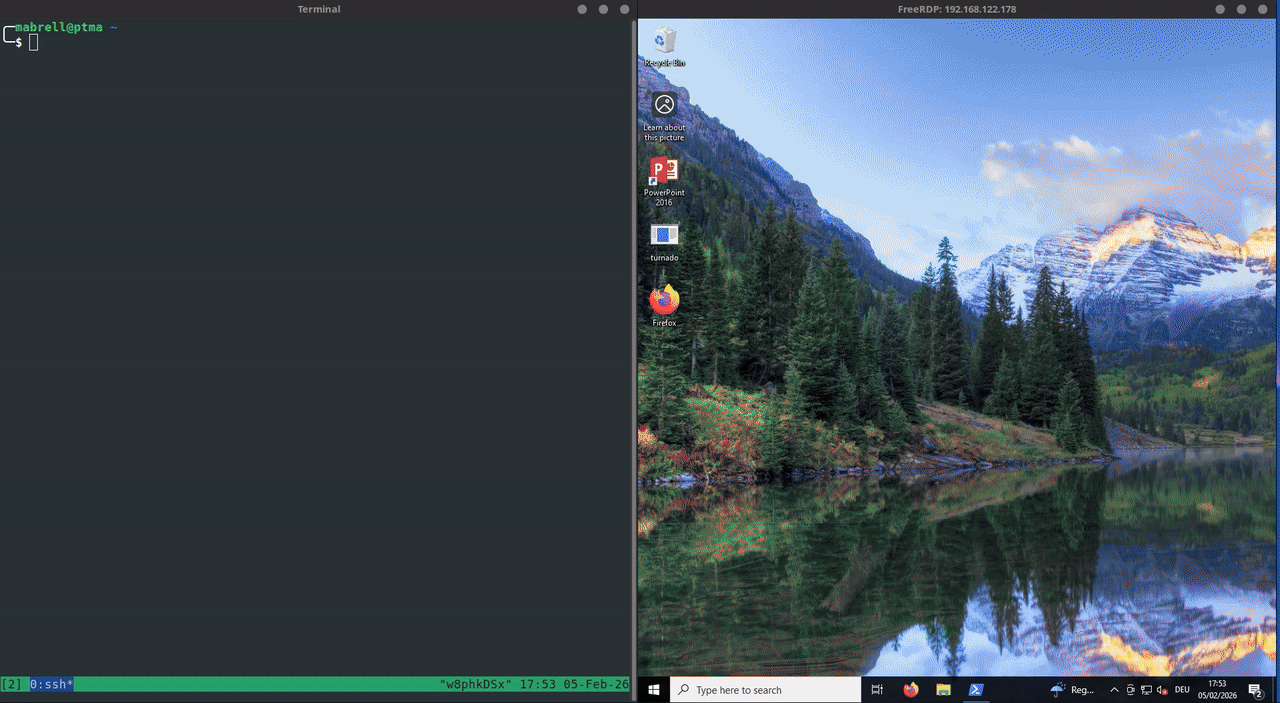Click the tmux status date '17:53 05-Feb-26'
This screenshot has height=703, width=1280.
[x=574, y=685]
